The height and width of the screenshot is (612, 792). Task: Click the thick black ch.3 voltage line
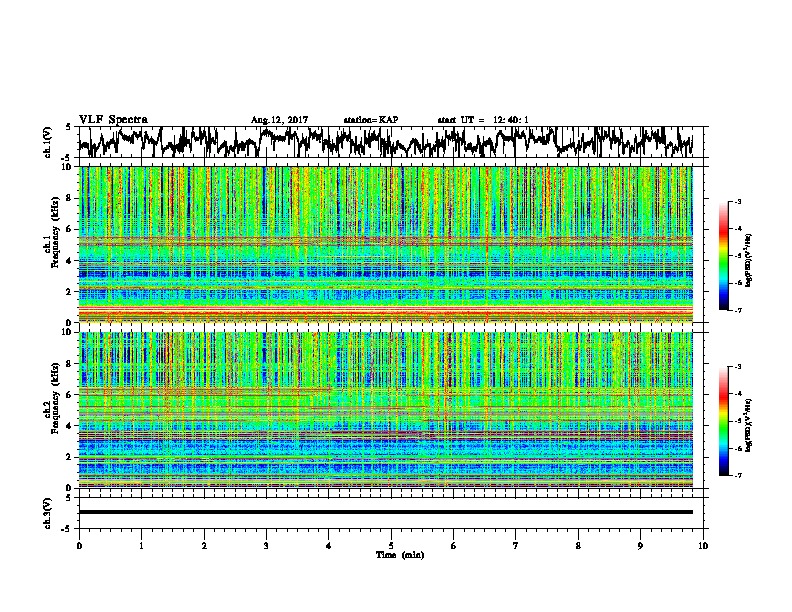386,512
